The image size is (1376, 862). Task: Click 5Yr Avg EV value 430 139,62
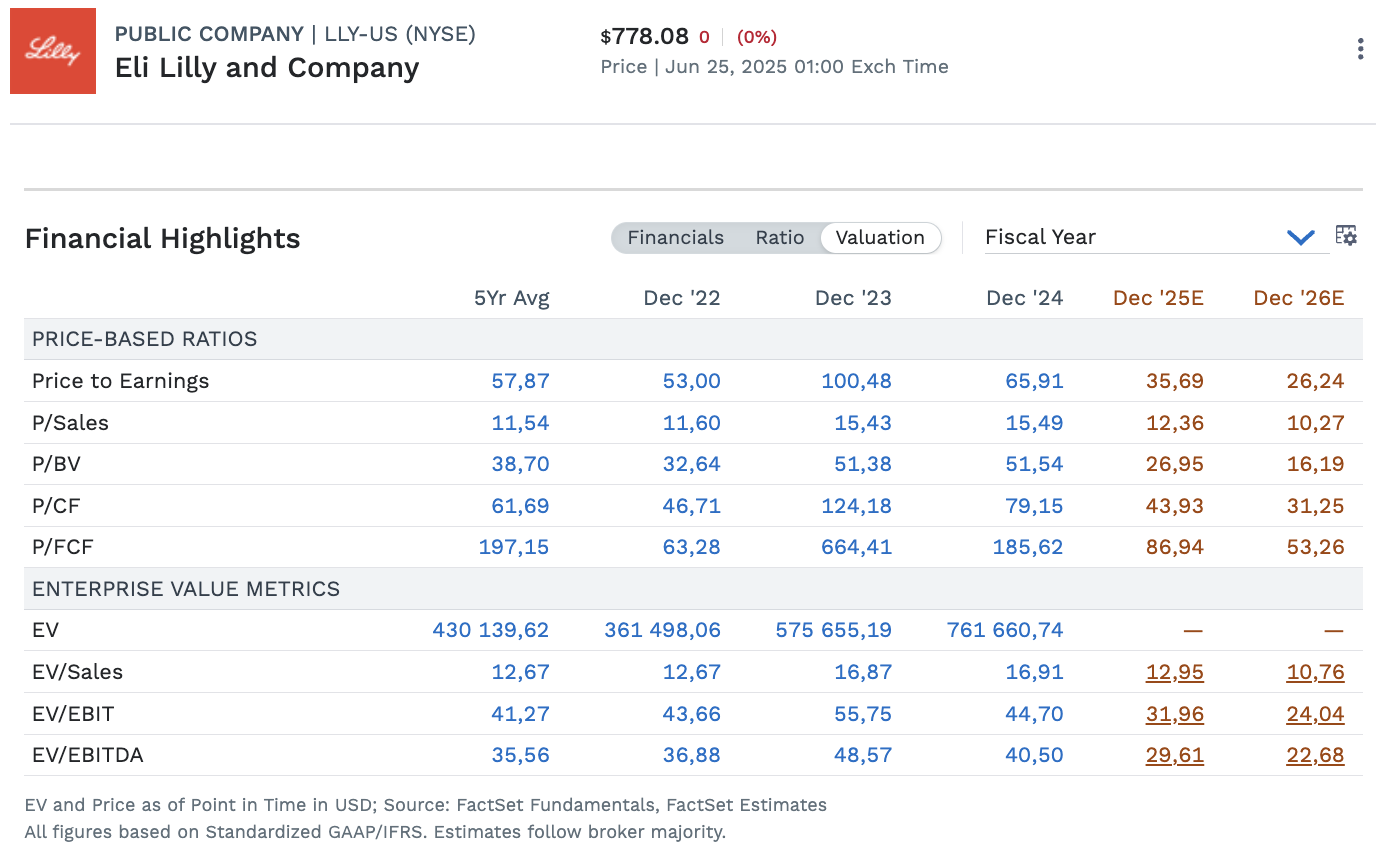click(491, 630)
